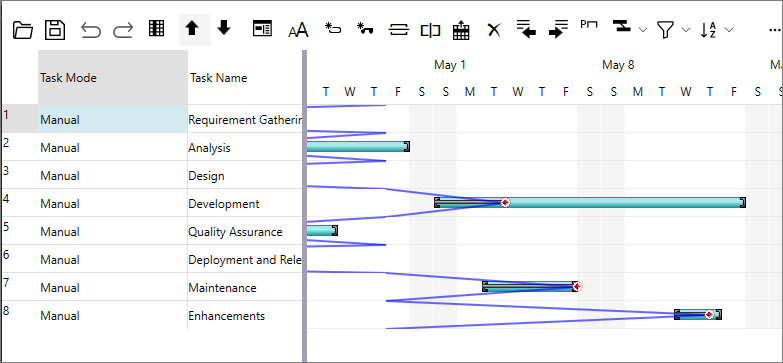Open the more options ellipsis menu

pos(775,30)
